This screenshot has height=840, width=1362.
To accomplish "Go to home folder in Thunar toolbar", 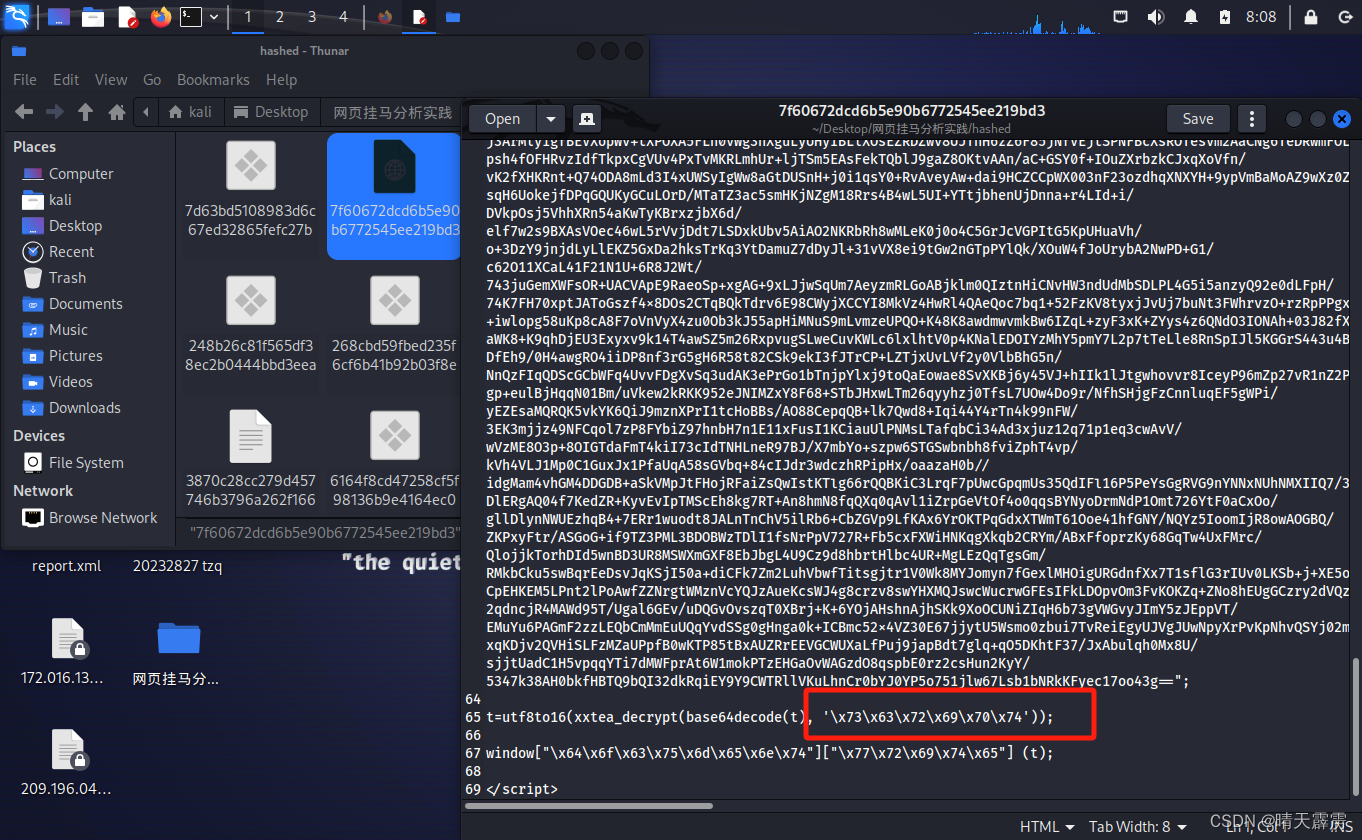I will pyautogui.click(x=116, y=112).
